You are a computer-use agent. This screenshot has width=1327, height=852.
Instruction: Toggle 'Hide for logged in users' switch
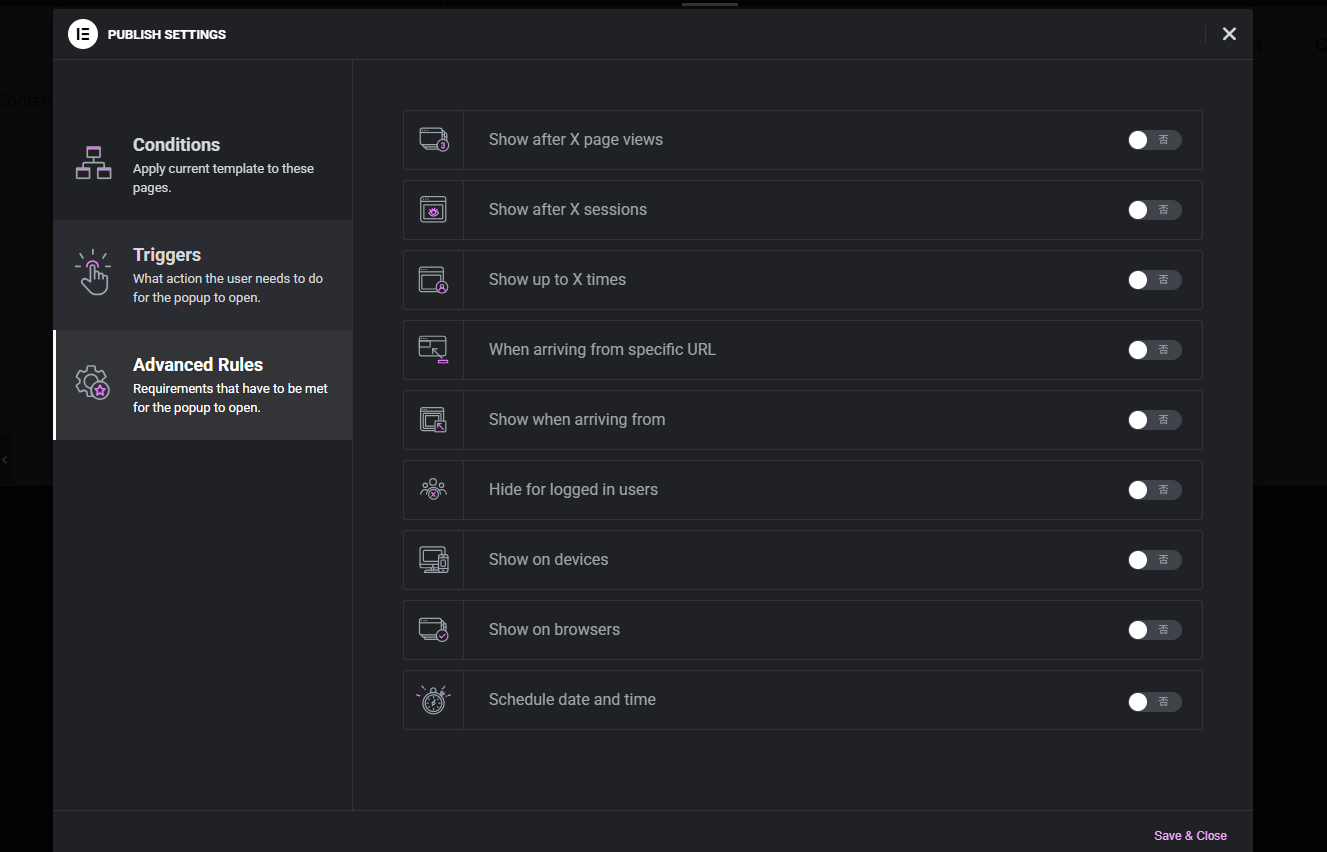[1154, 490]
